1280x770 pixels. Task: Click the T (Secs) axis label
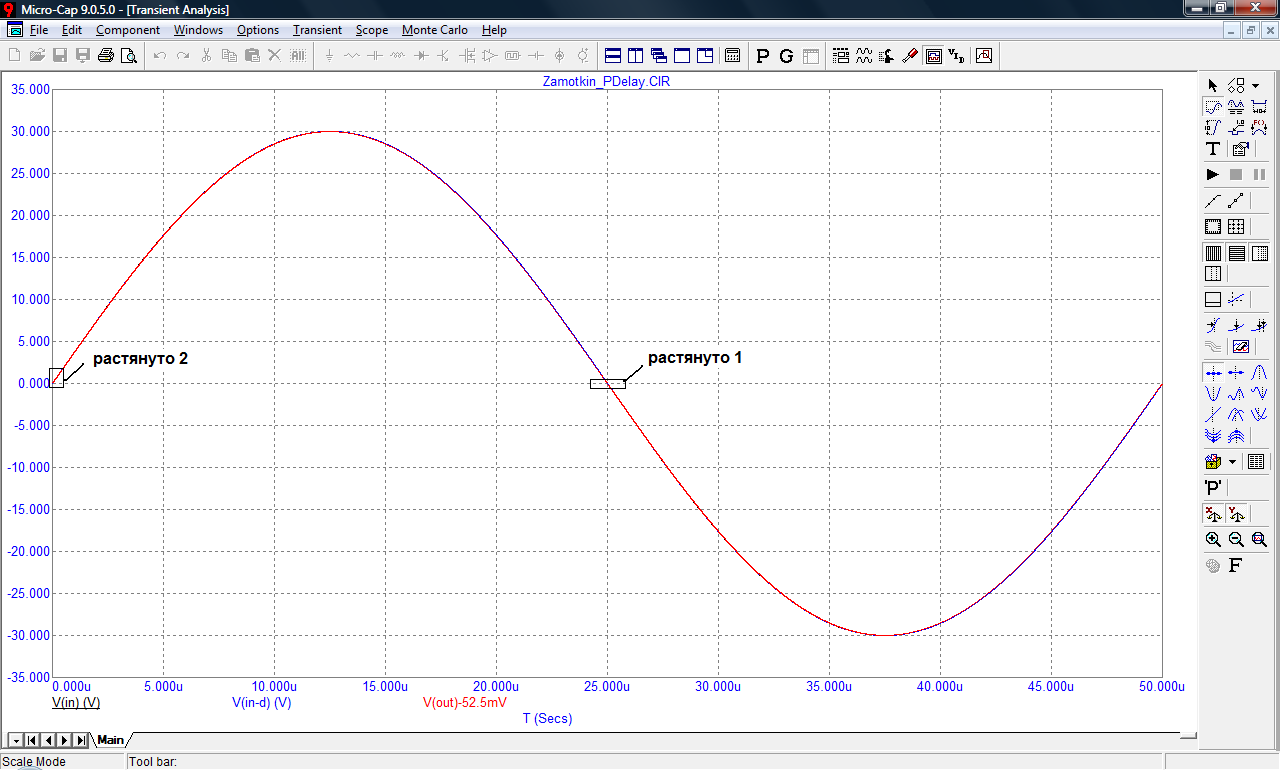pos(547,718)
